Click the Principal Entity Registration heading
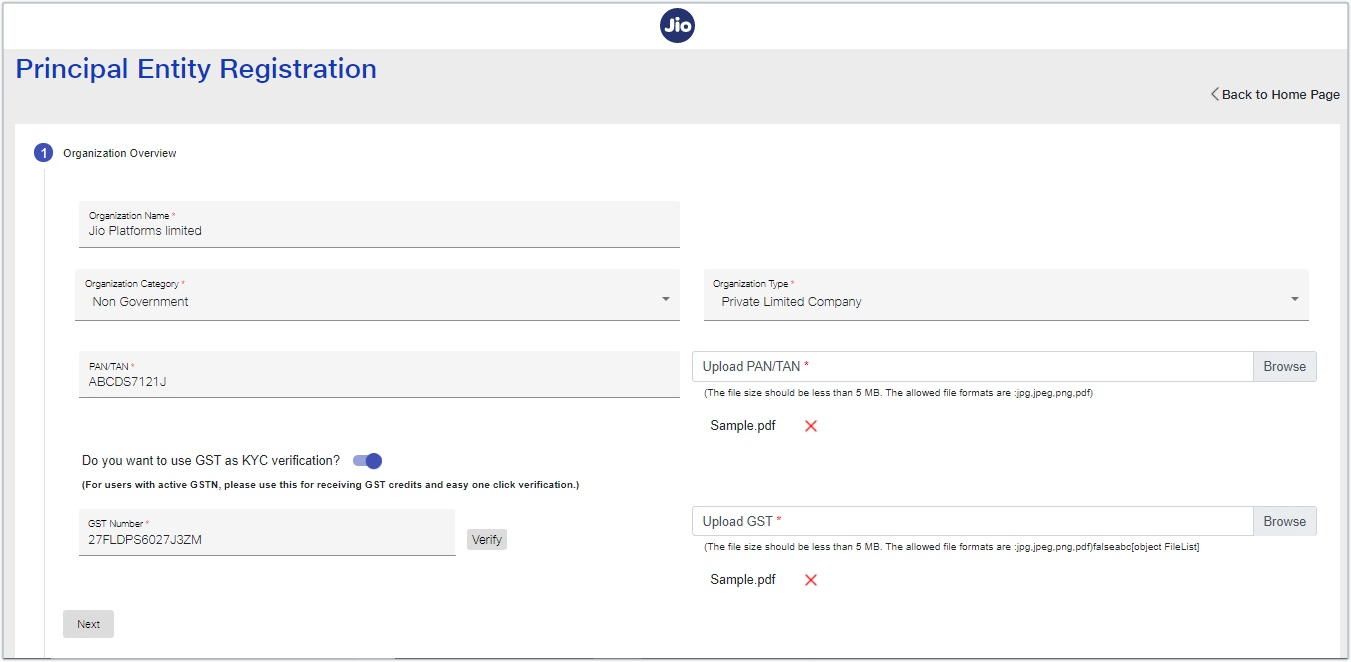Screen dimensions: 1351x662 (x=196, y=69)
